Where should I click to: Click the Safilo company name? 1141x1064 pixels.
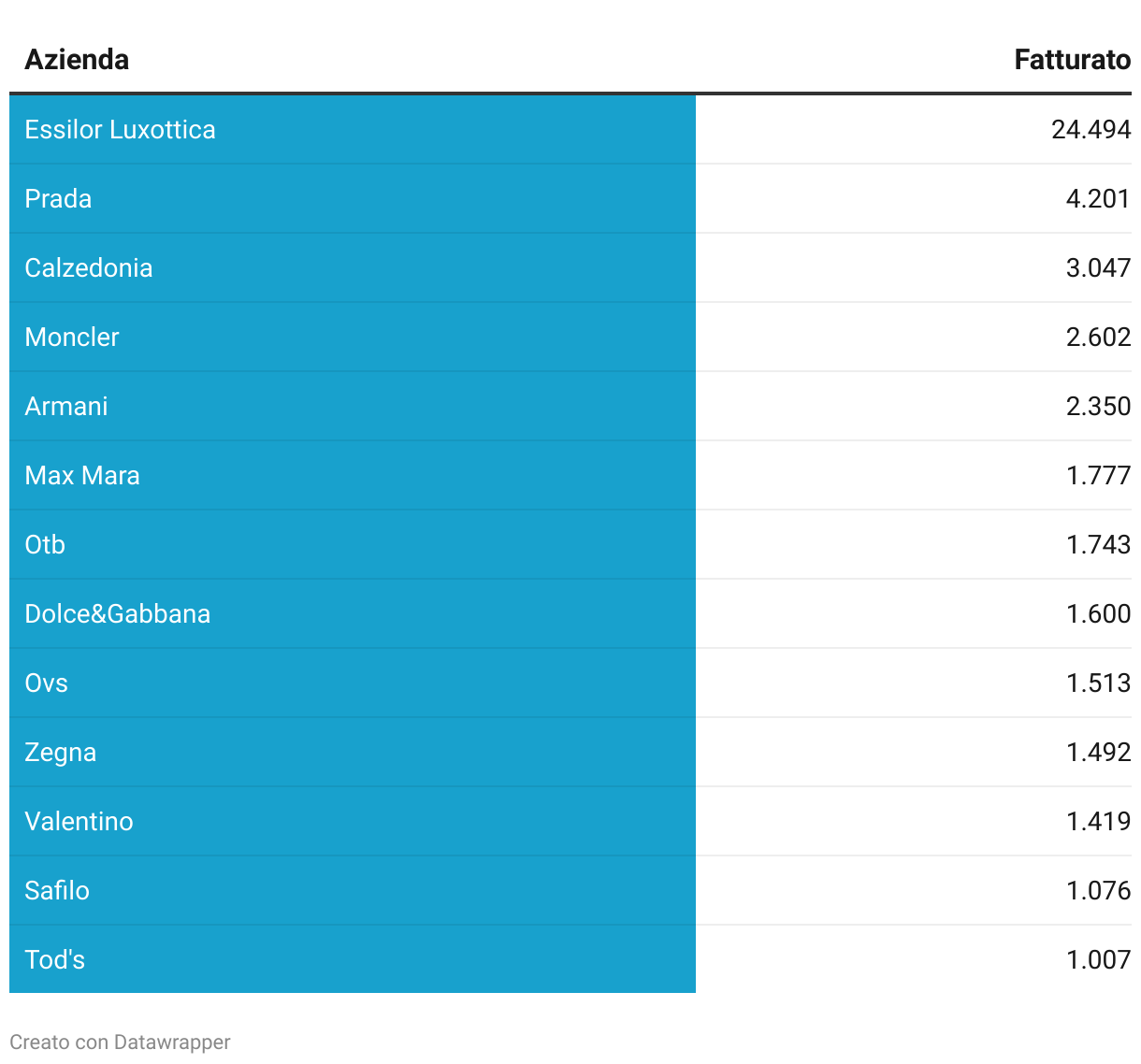[57, 891]
